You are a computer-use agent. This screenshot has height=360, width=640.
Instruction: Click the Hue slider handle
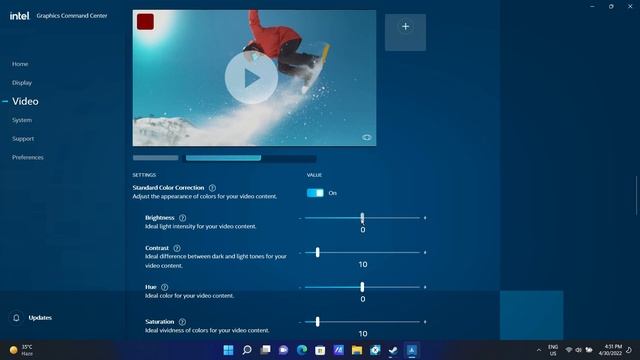click(362, 287)
